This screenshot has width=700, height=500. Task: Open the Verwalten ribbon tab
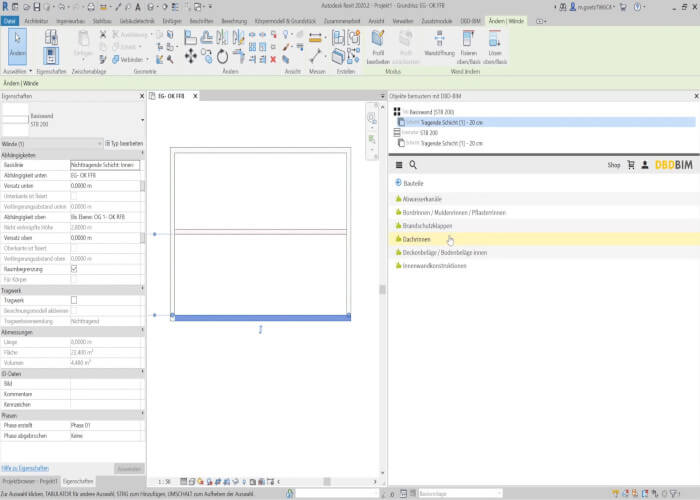pos(403,21)
